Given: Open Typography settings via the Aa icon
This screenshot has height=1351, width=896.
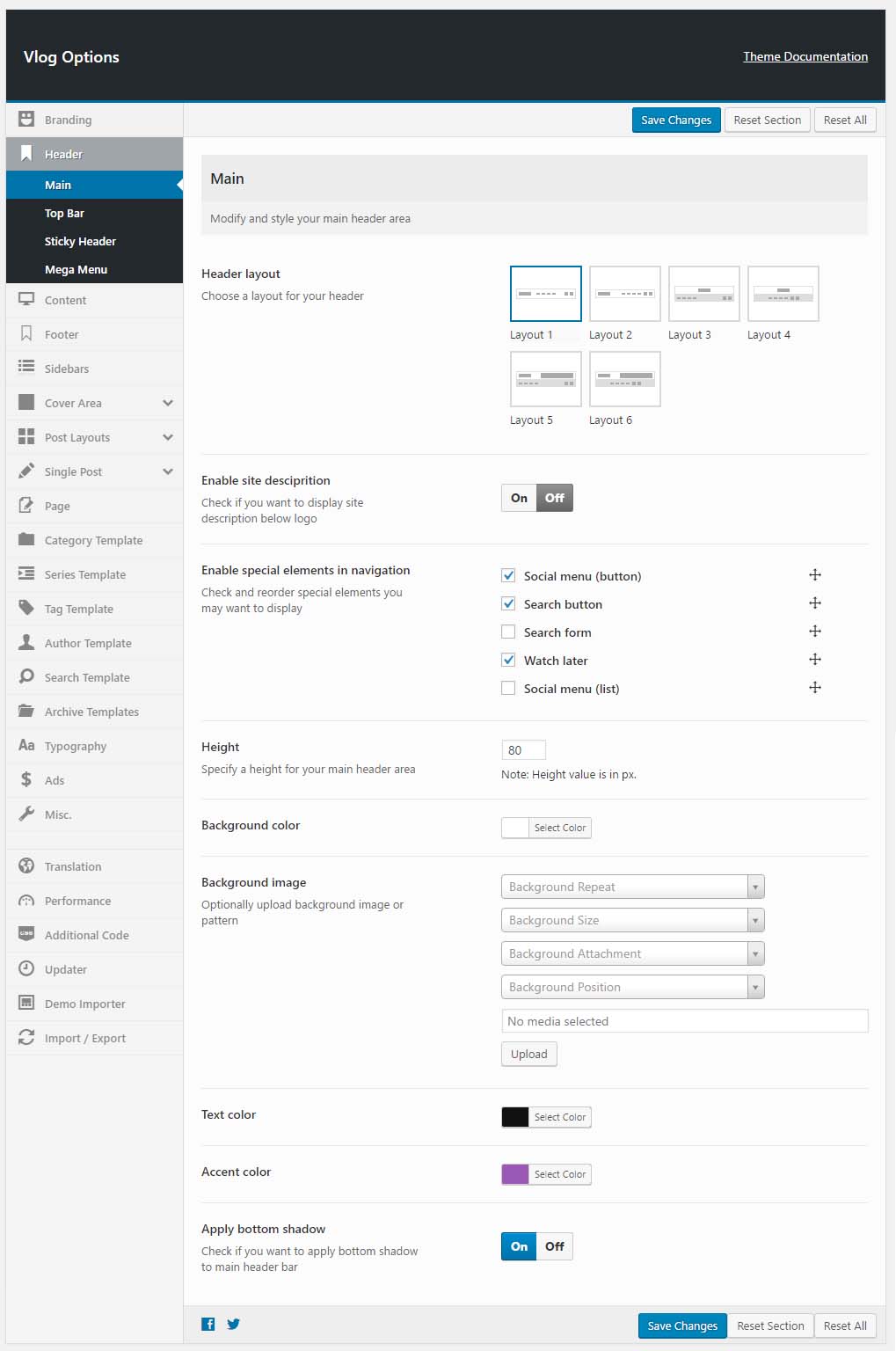Looking at the screenshot, I should (x=26, y=745).
